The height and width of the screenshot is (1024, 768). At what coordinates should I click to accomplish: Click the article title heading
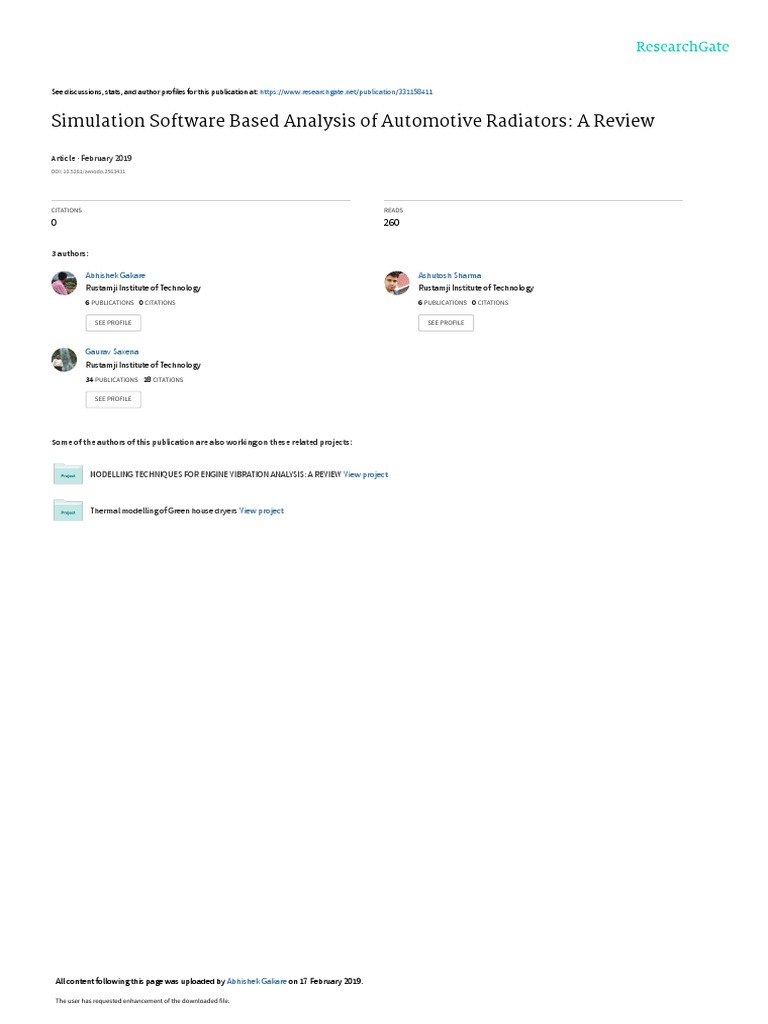point(353,121)
